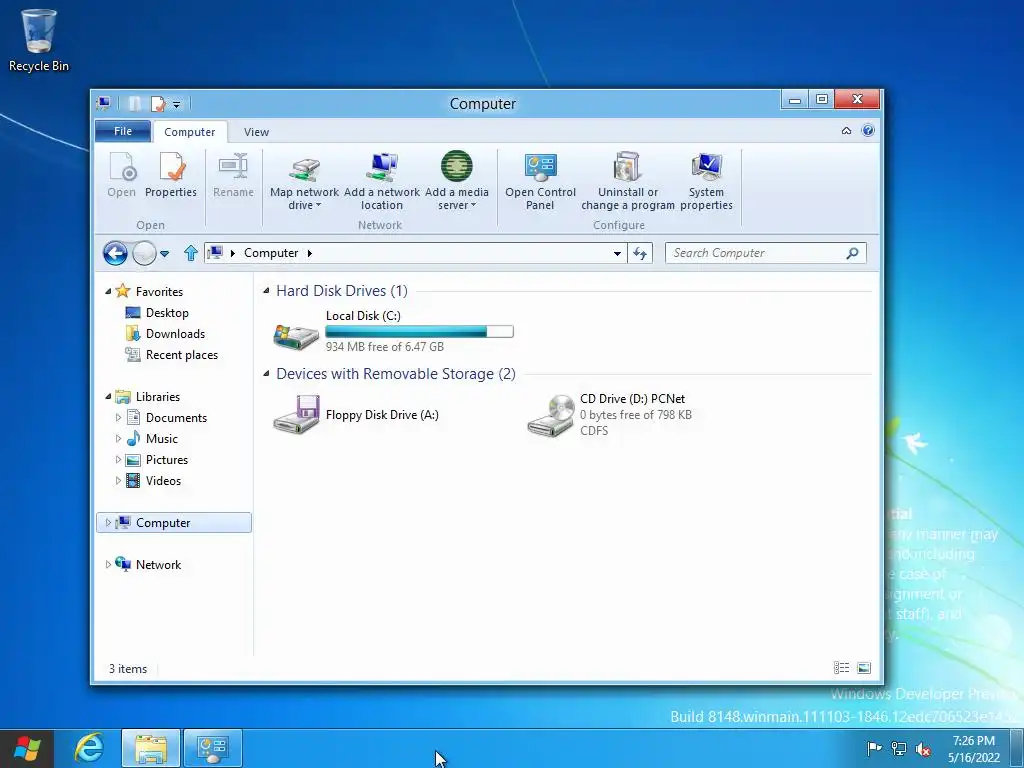Click the search magnifier icon
The height and width of the screenshot is (768, 1024).
tap(852, 253)
